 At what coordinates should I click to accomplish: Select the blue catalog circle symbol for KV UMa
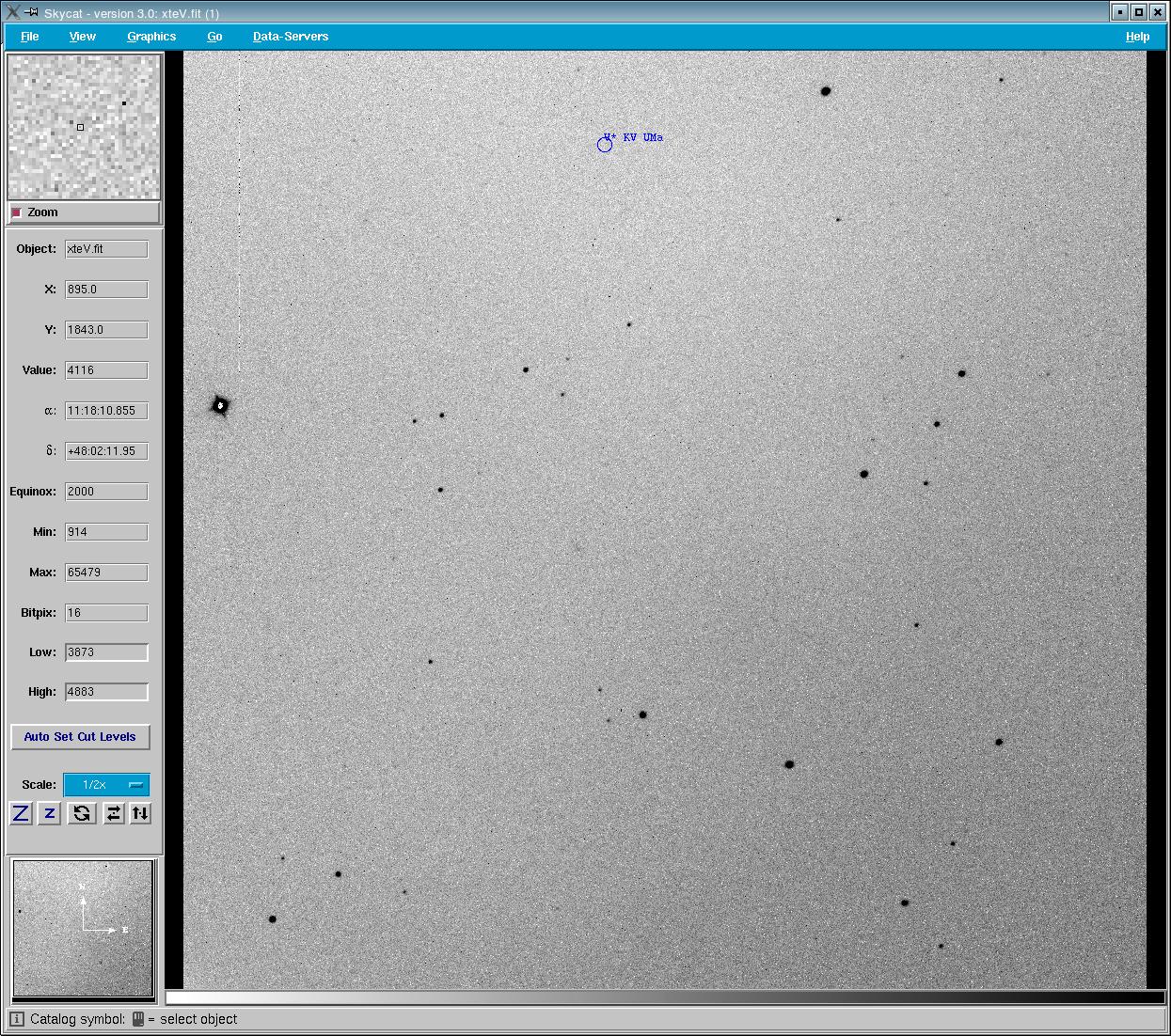click(605, 145)
